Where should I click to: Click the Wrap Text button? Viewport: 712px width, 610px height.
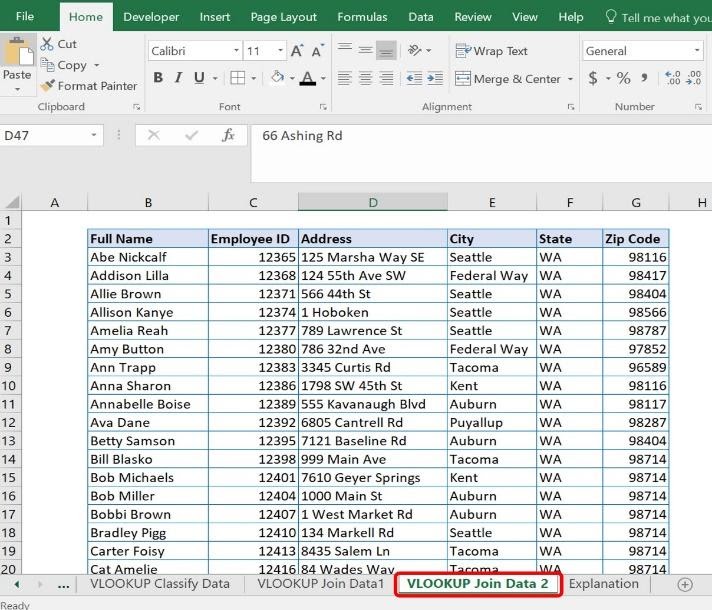[x=492, y=51]
